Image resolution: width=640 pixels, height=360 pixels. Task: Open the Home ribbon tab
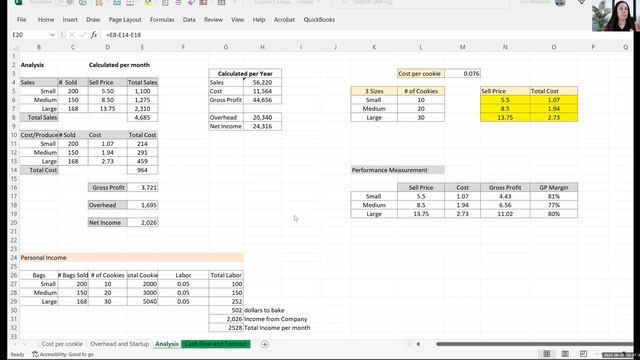tap(46, 20)
